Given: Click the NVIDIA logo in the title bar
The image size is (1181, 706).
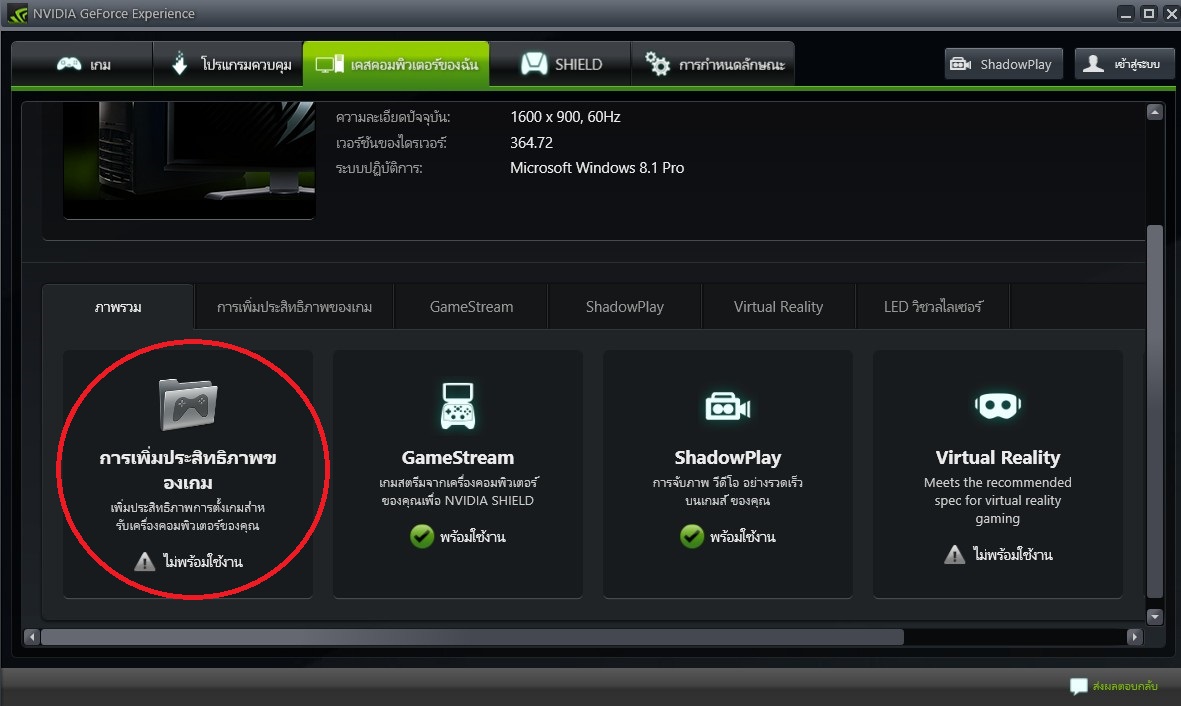Looking at the screenshot, I should click(17, 14).
